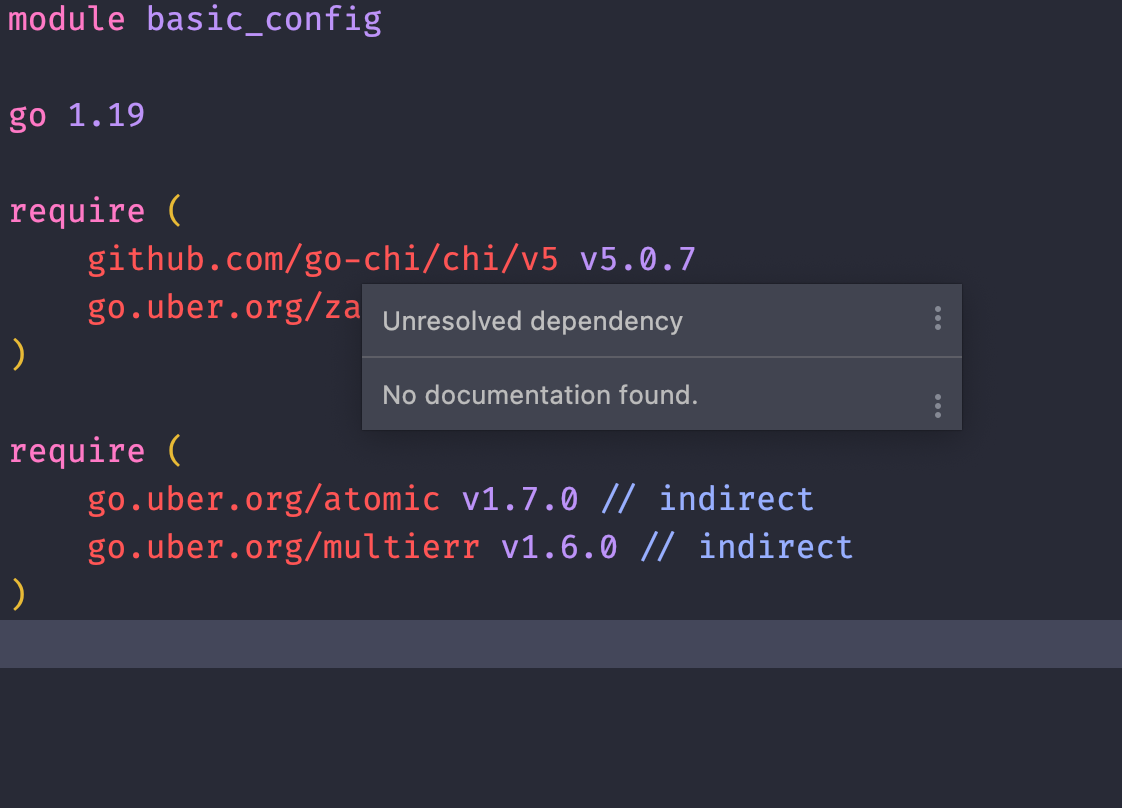Click the first require keyword
Viewport: 1122px width, 808px height.
[77, 212]
